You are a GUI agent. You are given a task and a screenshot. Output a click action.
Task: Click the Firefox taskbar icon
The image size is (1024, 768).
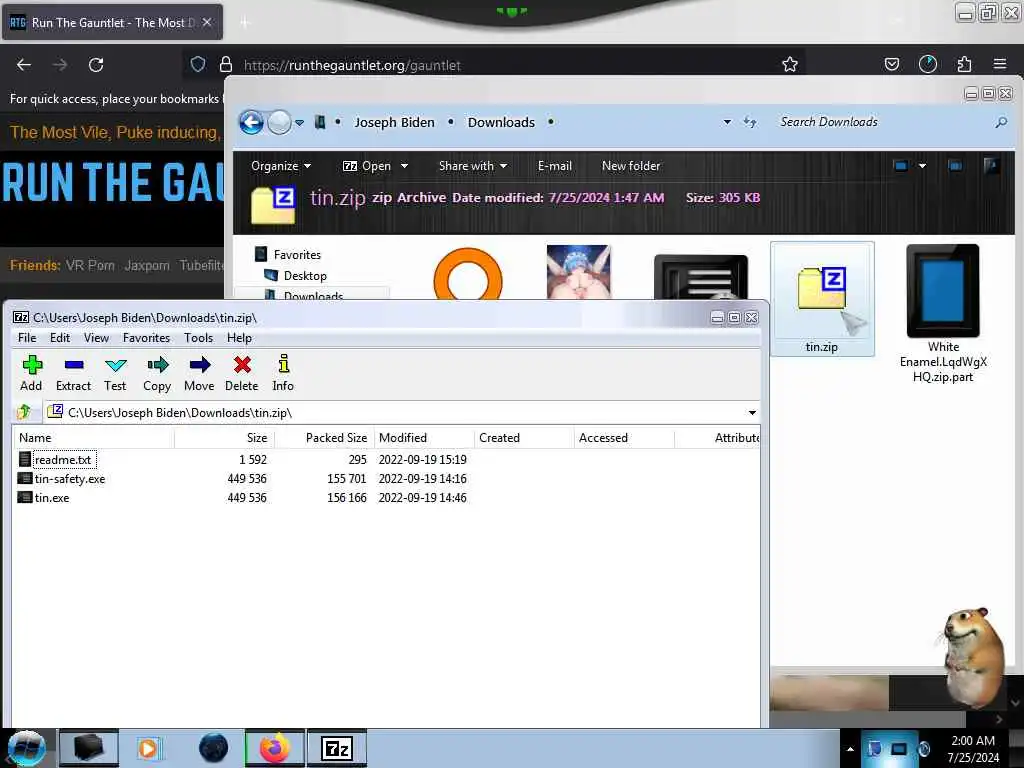[x=274, y=748]
